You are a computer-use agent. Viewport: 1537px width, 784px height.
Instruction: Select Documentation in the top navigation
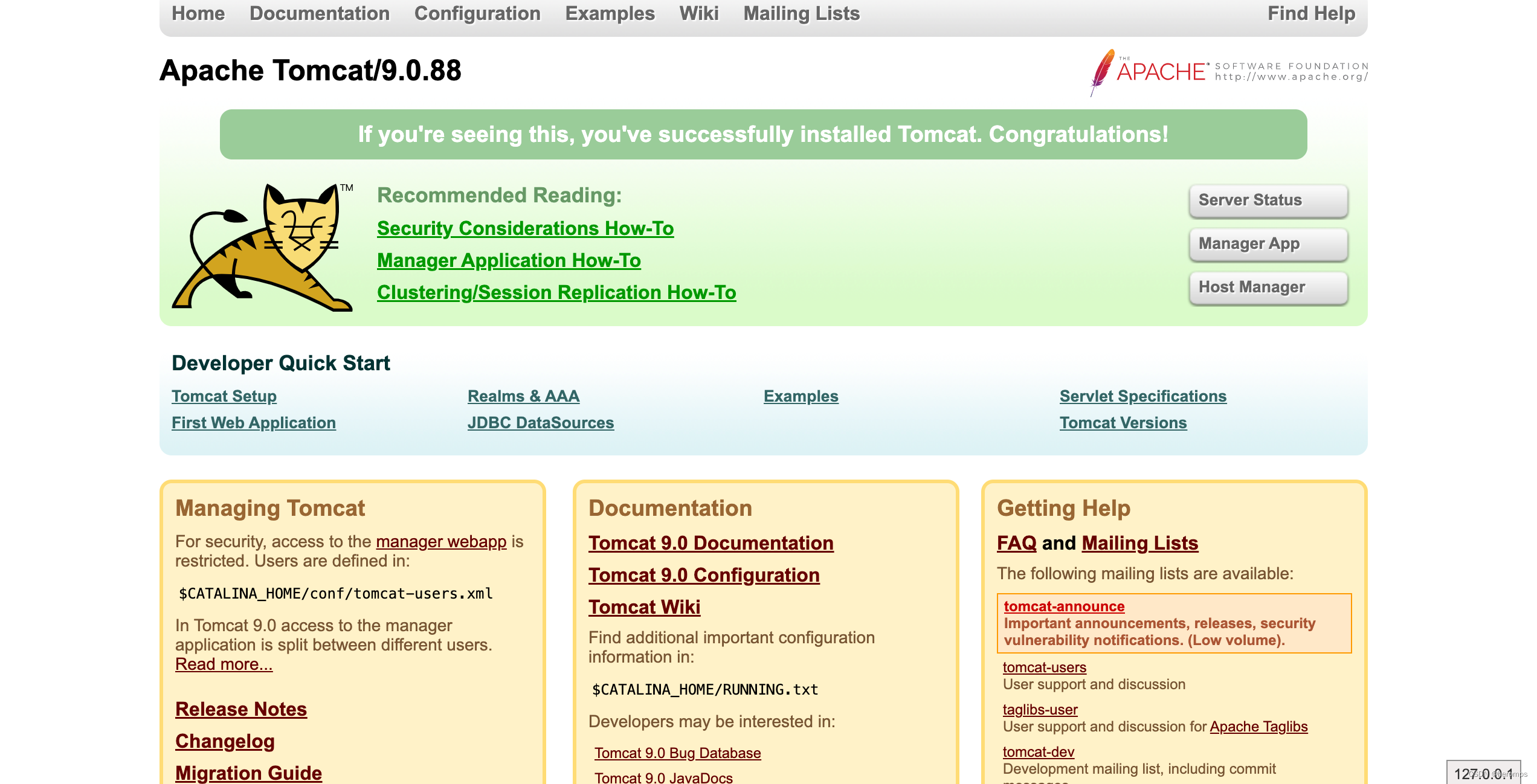320,13
